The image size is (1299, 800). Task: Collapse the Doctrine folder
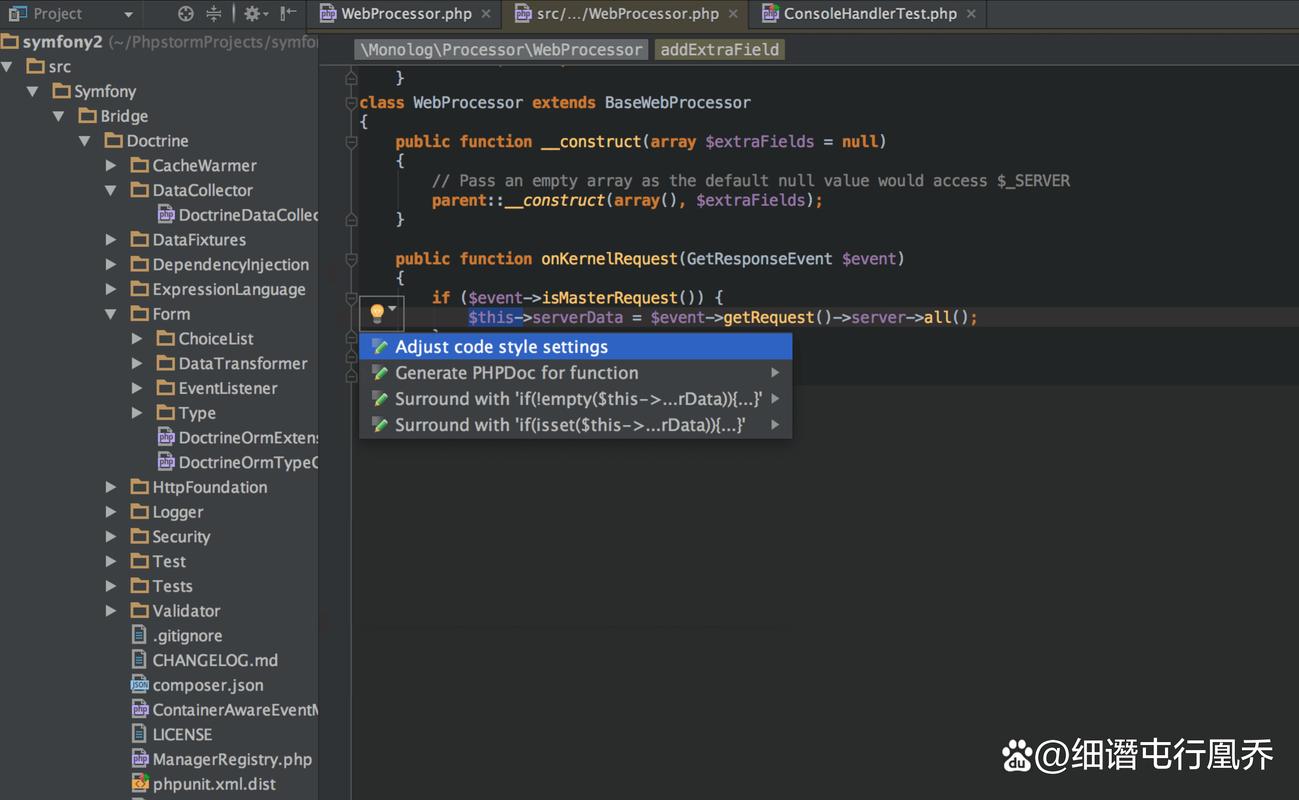(85, 141)
